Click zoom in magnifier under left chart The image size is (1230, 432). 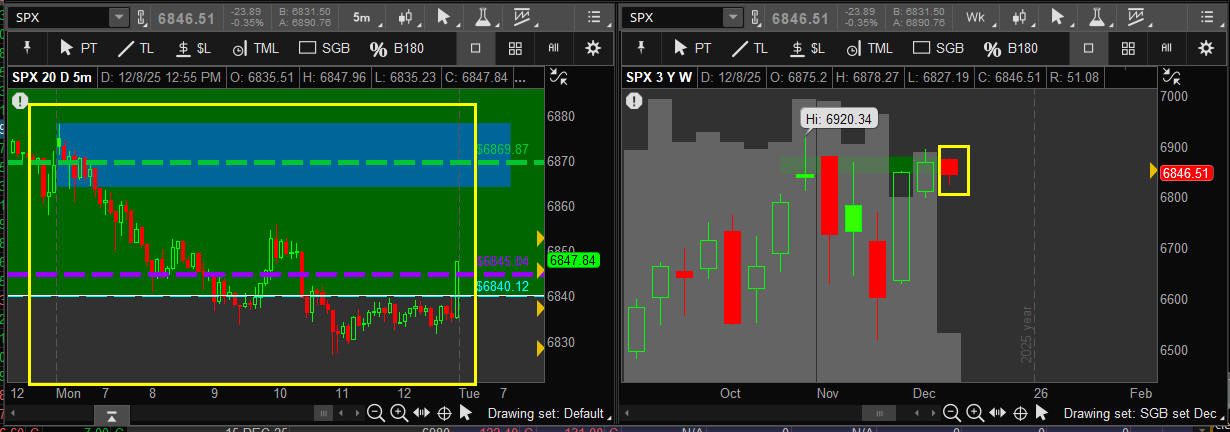399,413
